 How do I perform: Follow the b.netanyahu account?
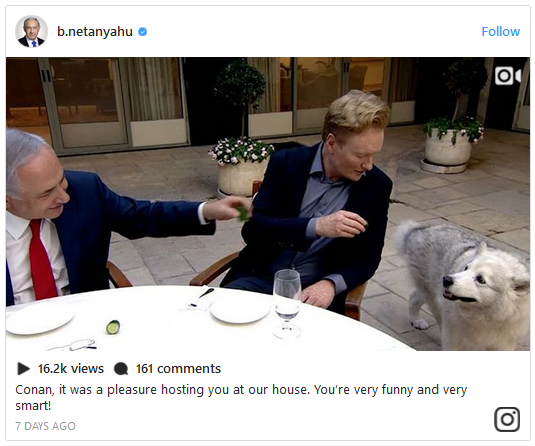click(x=501, y=32)
